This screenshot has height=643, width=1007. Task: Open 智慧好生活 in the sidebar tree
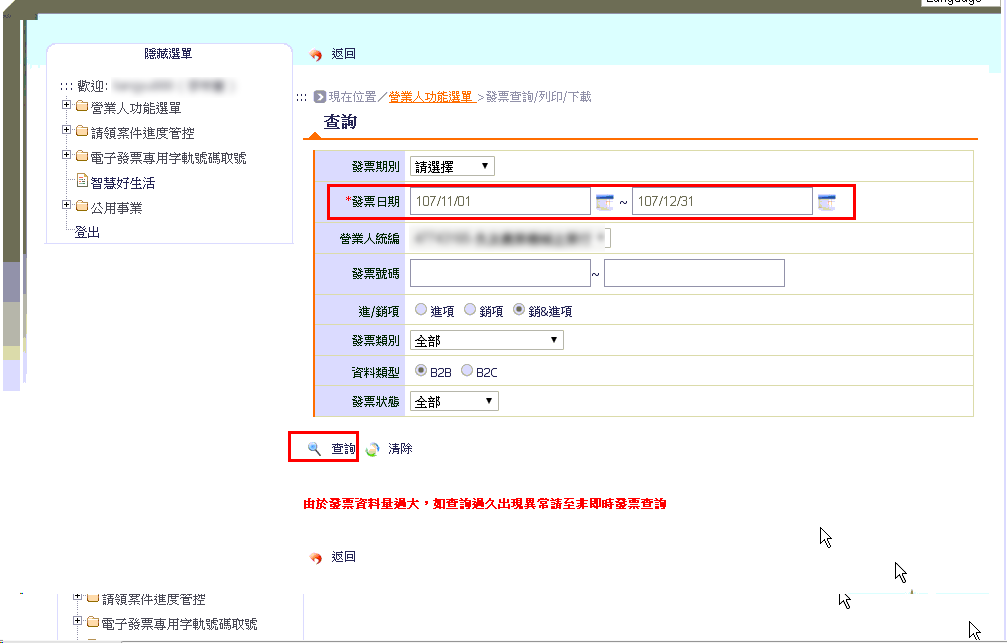pos(123,183)
